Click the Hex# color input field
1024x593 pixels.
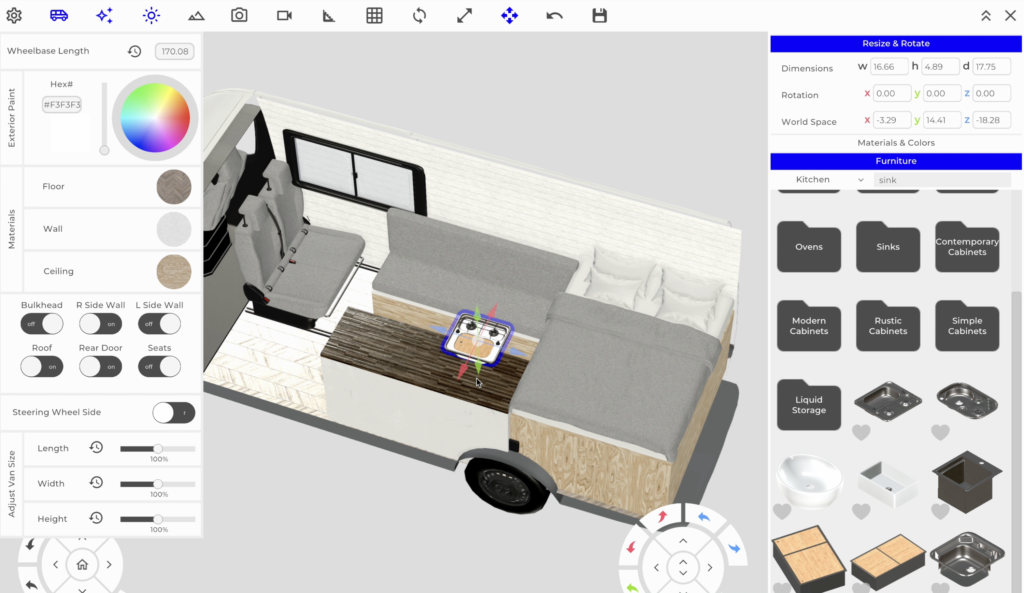coord(62,104)
